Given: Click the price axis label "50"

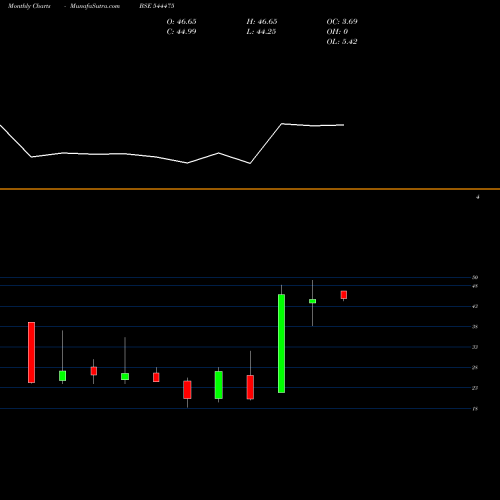Looking at the screenshot, I should (x=475, y=277).
